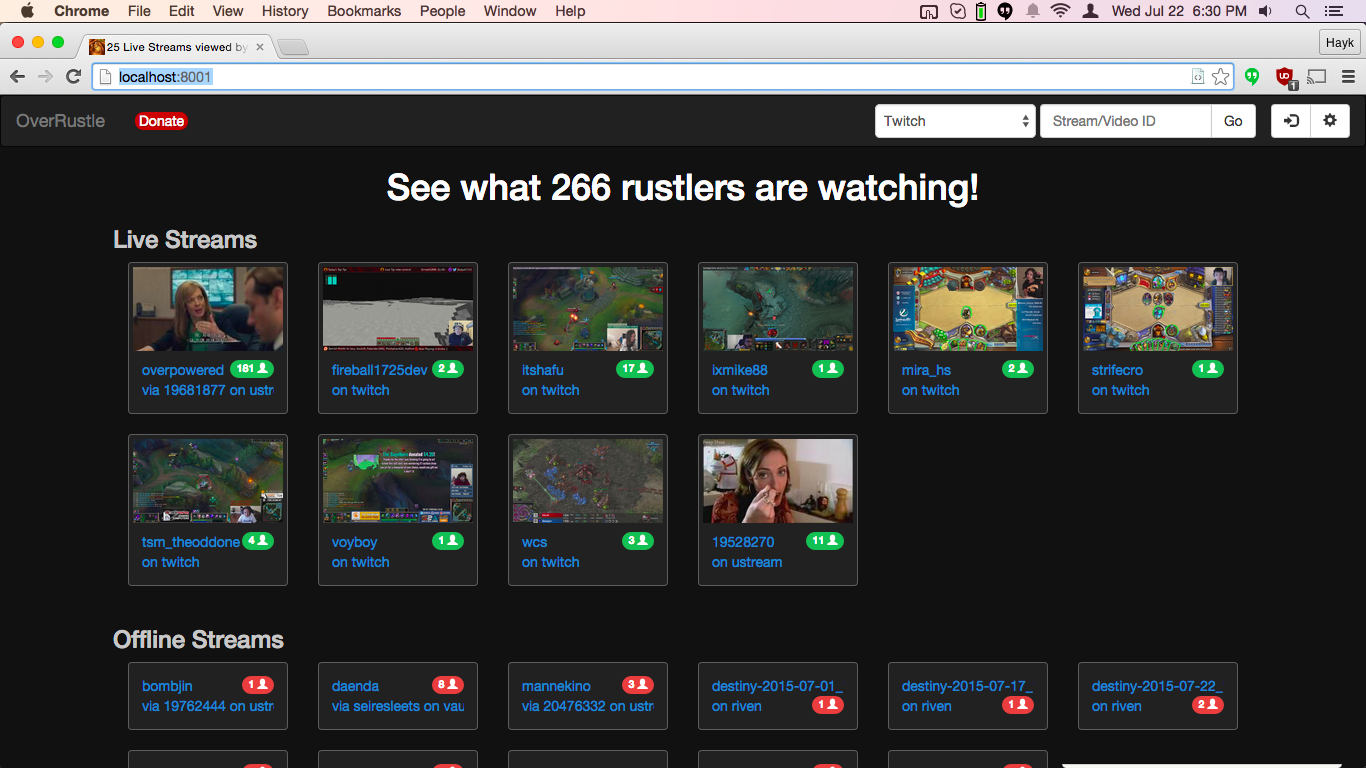Image resolution: width=1366 pixels, height=768 pixels.
Task: Click the browser forward arrow
Action: (45, 76)
